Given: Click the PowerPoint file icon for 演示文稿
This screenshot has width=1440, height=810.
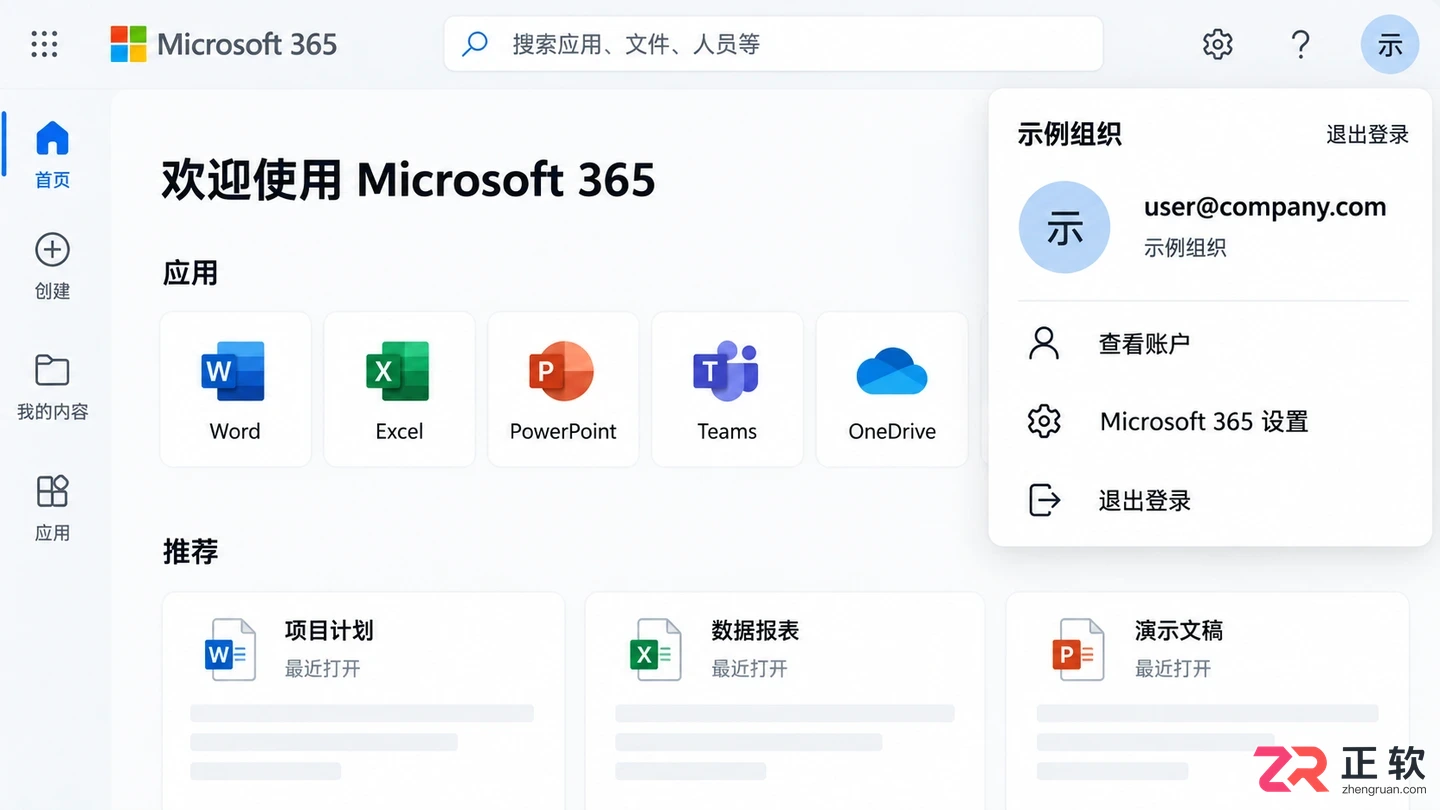Looking at the screenshot, I should click(1078, 651).
